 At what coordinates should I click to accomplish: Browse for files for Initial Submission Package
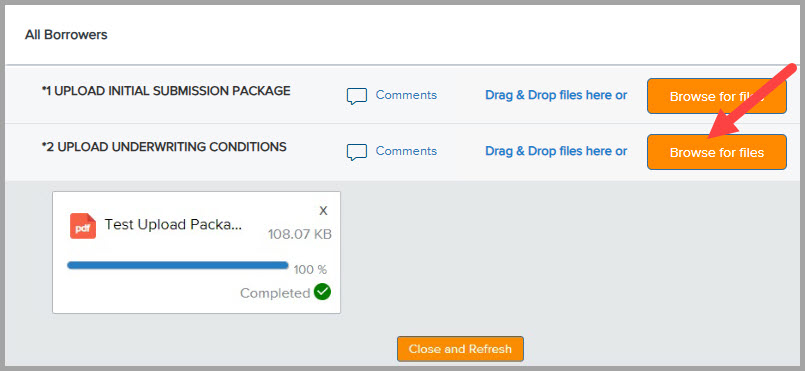click(717, 96)
